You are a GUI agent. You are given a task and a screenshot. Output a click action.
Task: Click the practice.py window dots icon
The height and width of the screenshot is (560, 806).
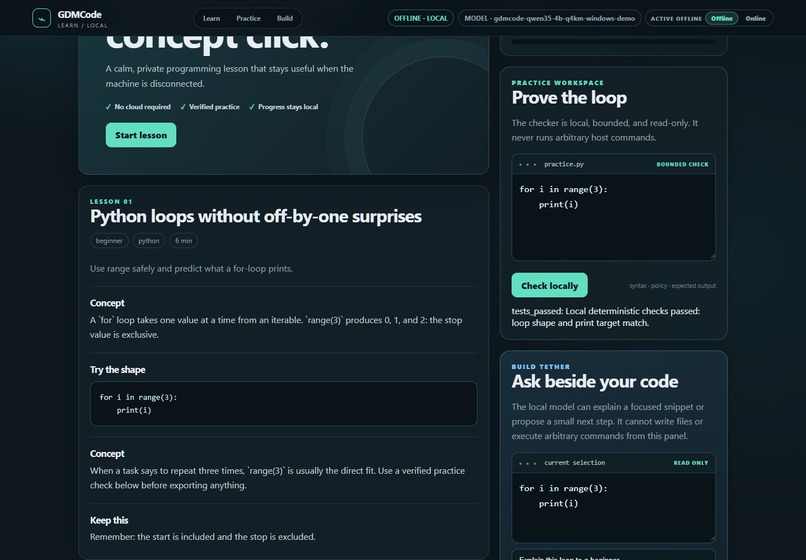click(528, 165)
